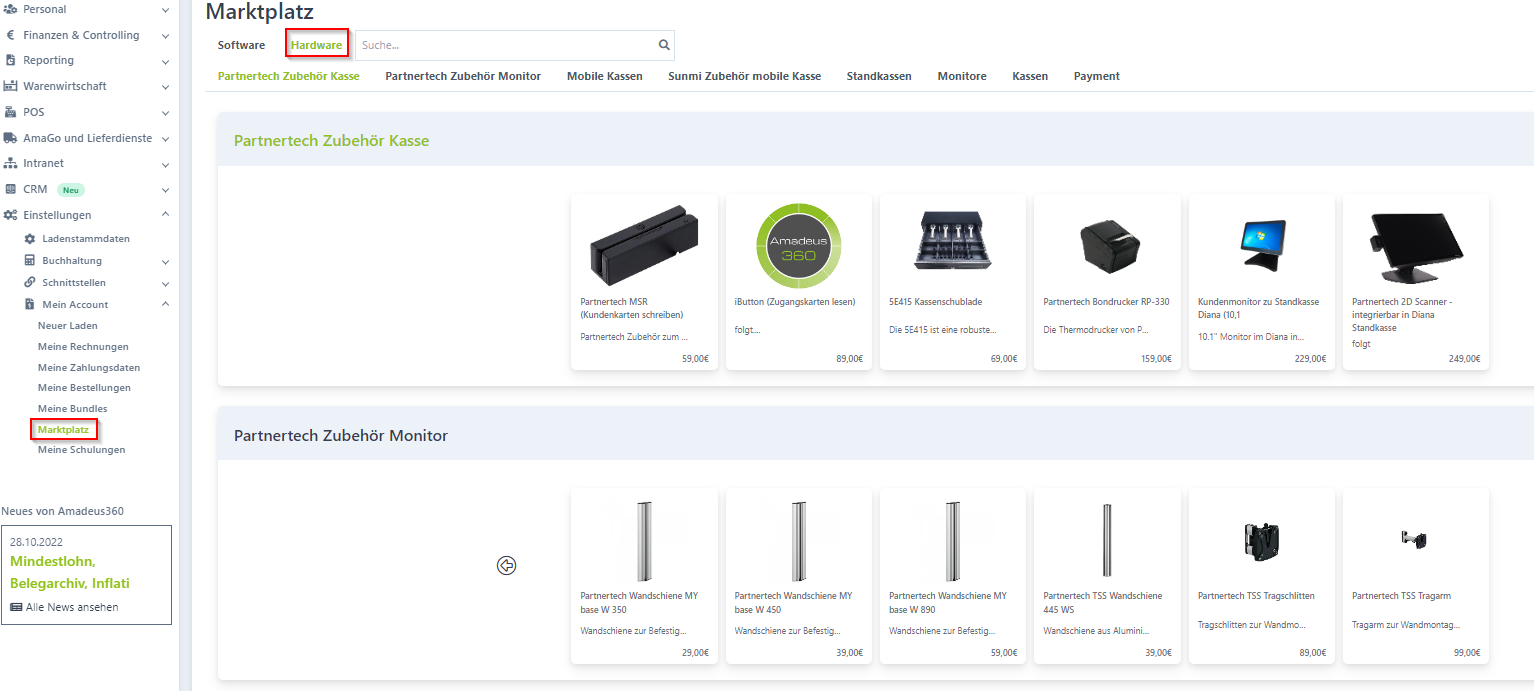Expand Finanzen & Controlling chevron
The image size is (1534, 691).
coord(165,36)
